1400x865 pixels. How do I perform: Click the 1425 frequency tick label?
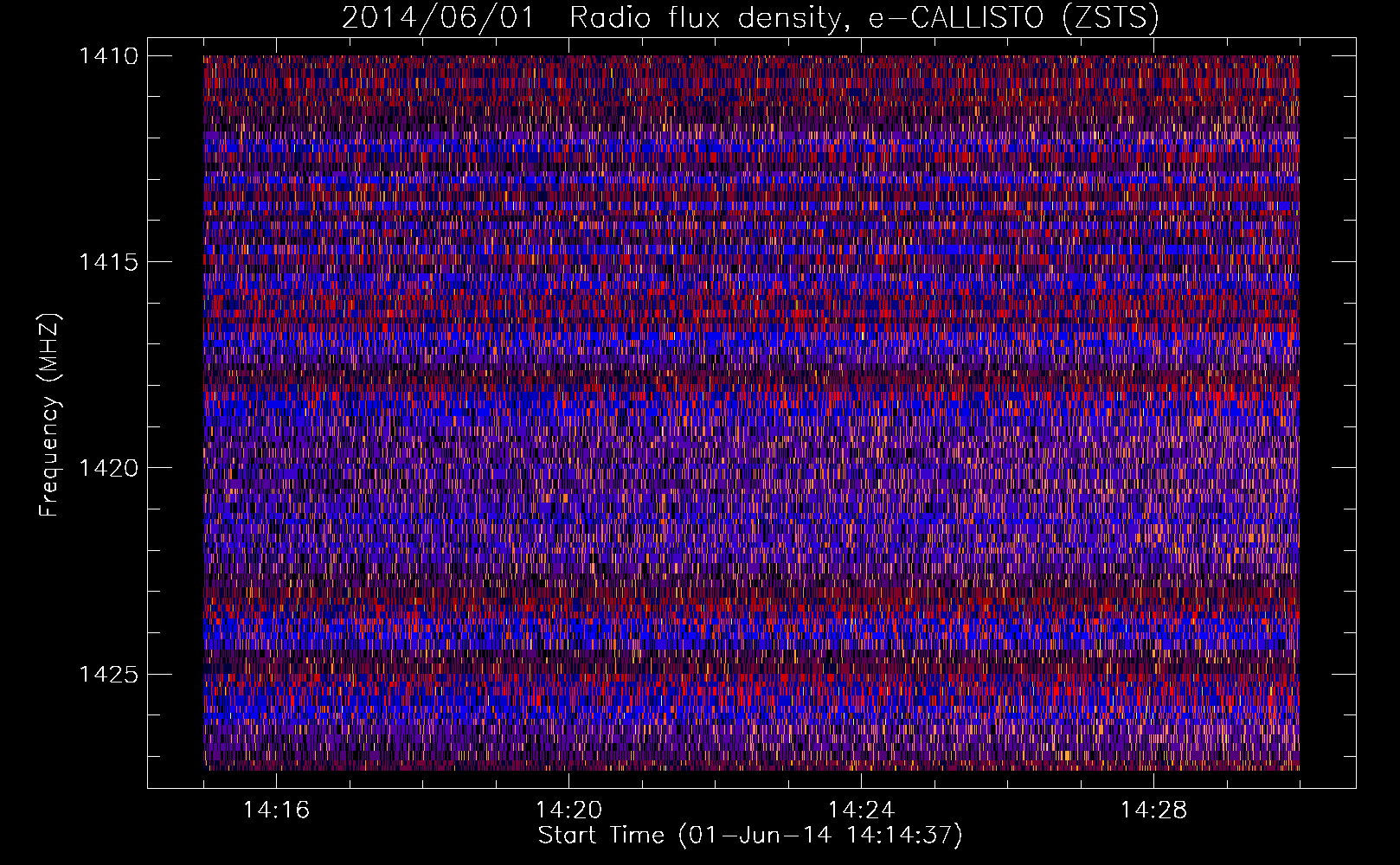108,674
